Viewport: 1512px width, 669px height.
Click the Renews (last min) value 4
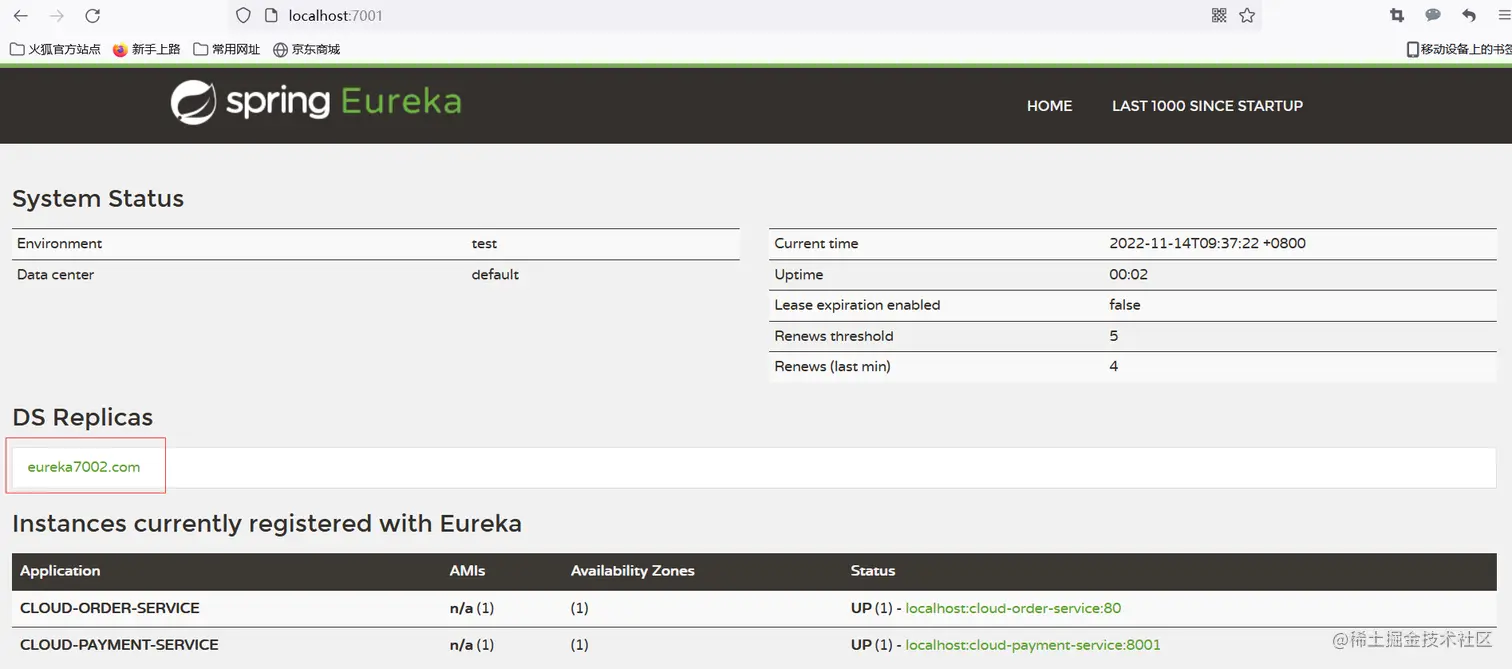tap(1114, 367)
